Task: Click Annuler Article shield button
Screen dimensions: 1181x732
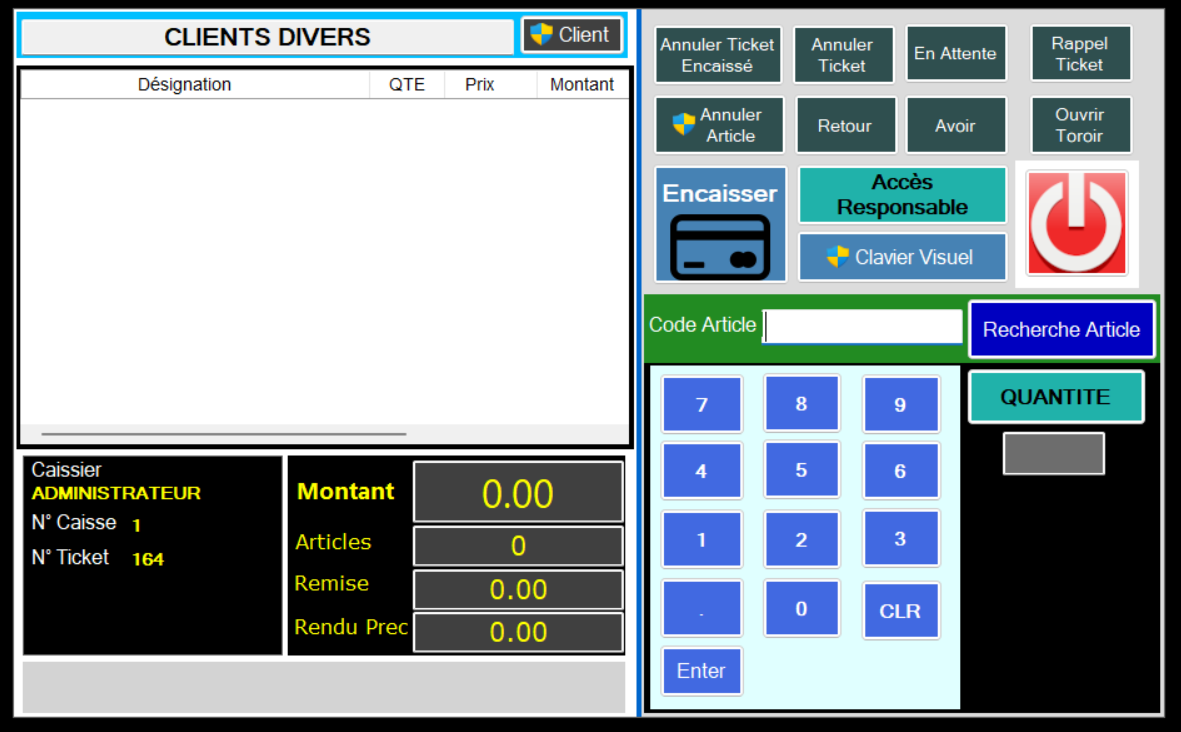Action: (719, 125)
